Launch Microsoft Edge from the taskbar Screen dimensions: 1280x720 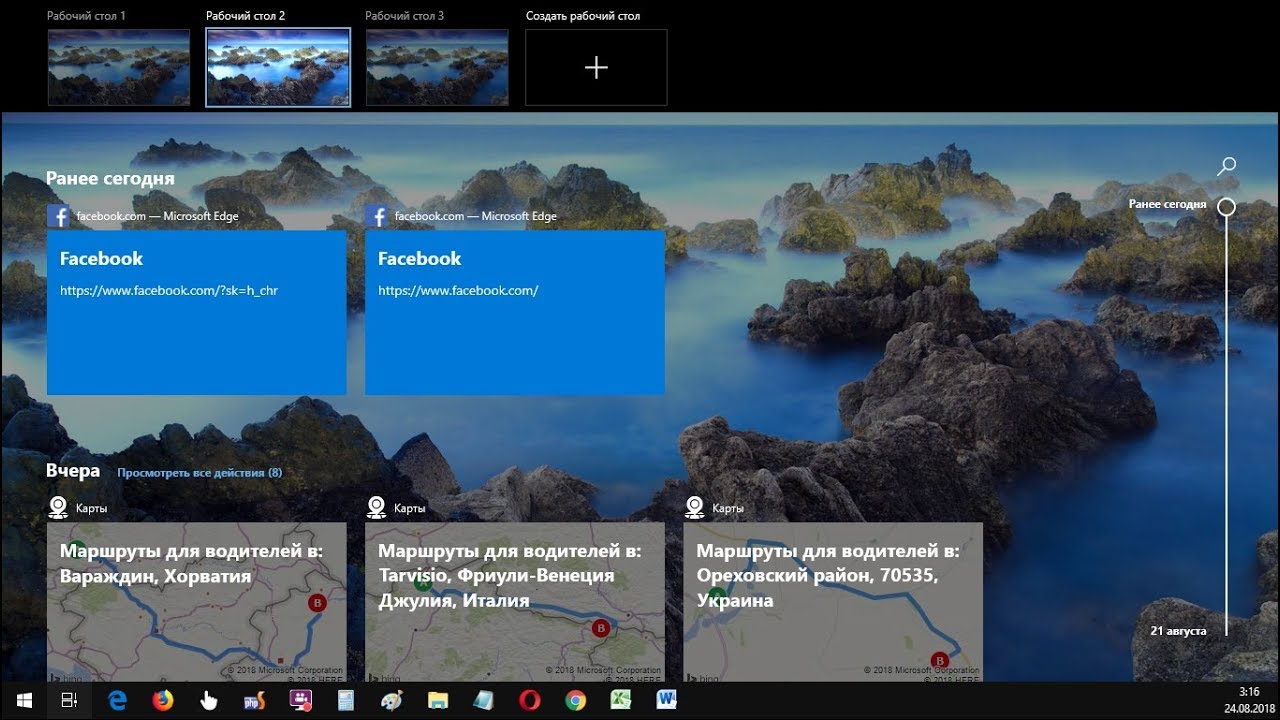coord(117,700)
